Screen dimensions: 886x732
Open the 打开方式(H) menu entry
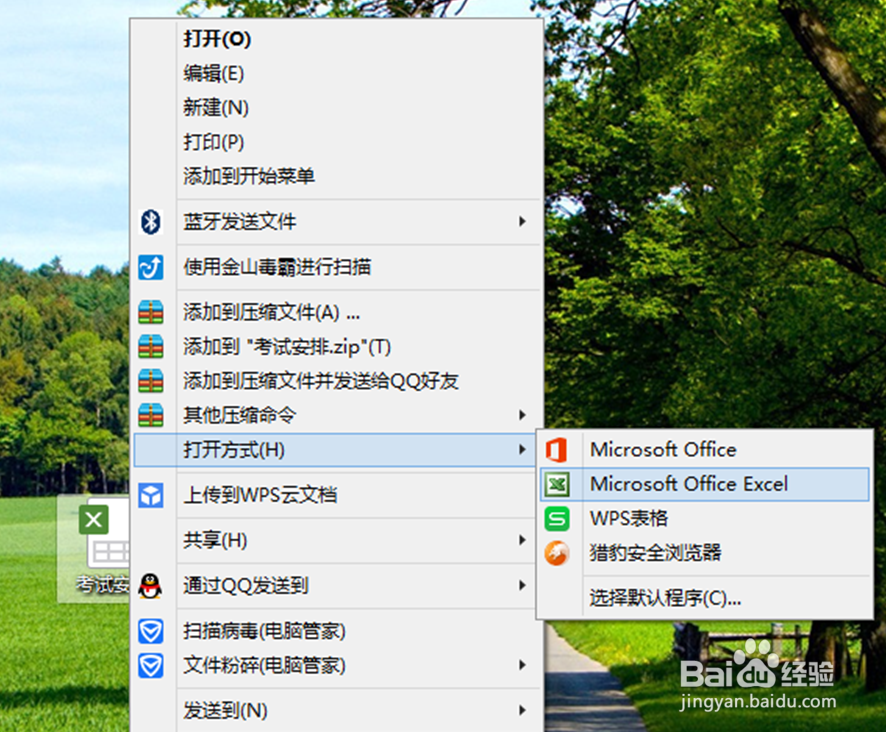click(x=336, y=450)
